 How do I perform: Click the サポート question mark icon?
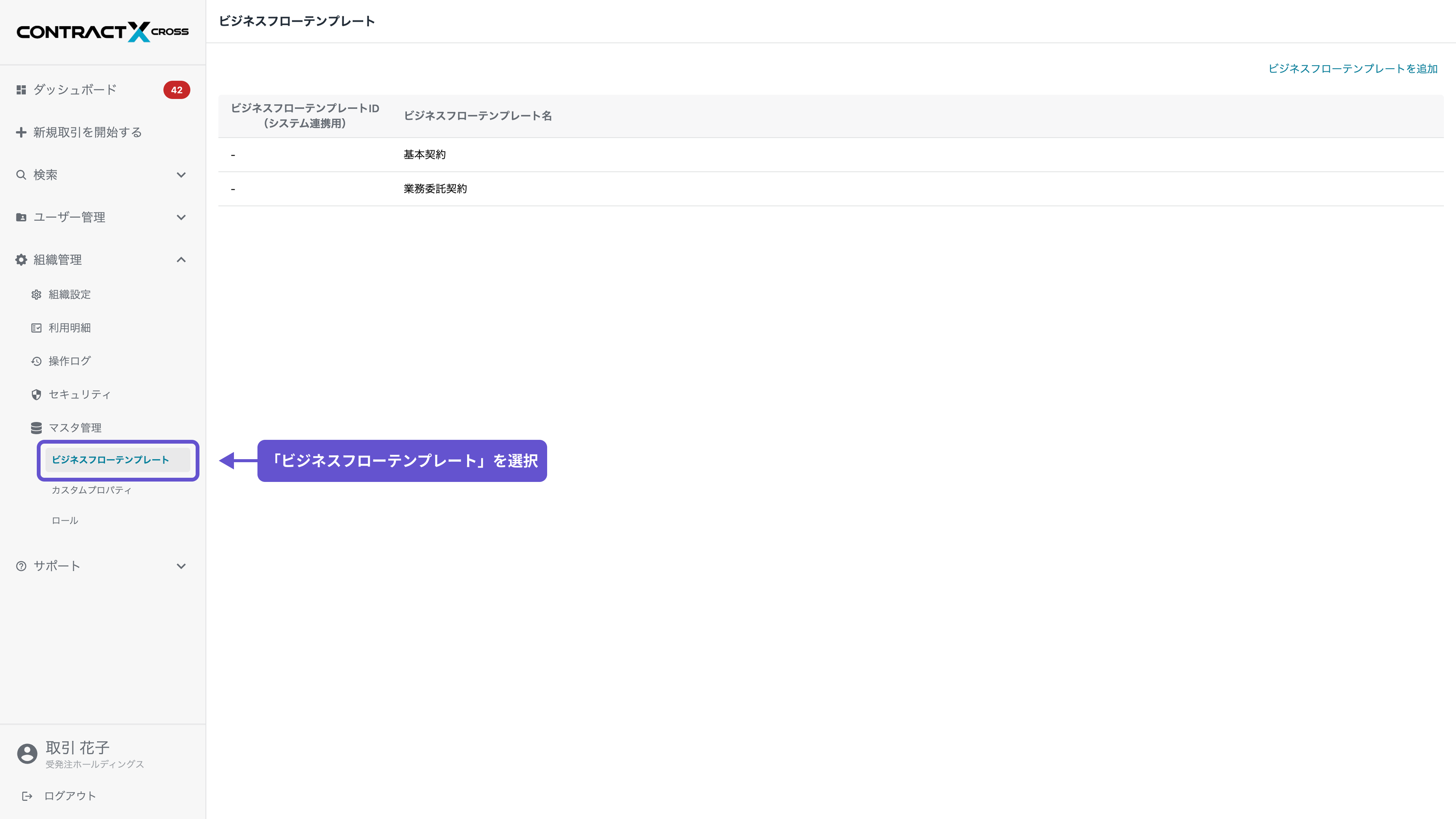point(21,566)
